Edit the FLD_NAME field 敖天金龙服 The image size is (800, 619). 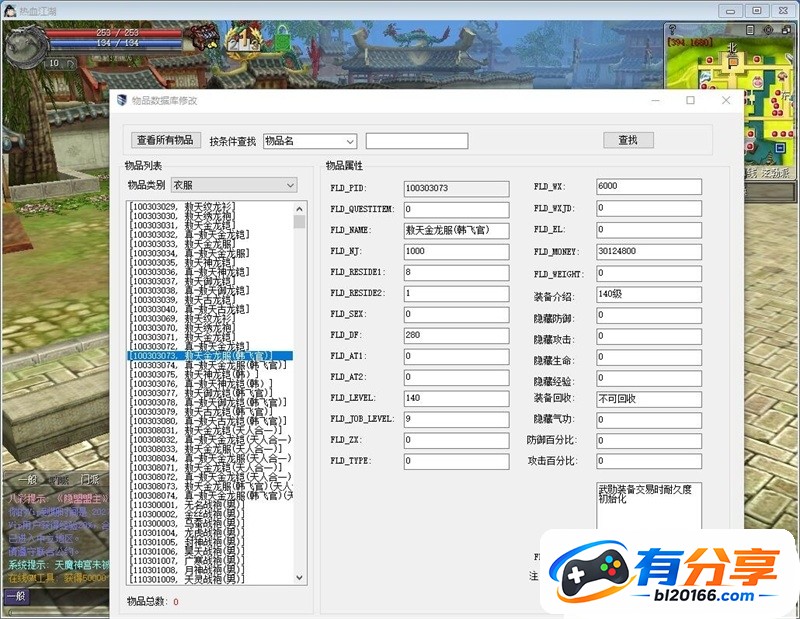pos(456,230)
